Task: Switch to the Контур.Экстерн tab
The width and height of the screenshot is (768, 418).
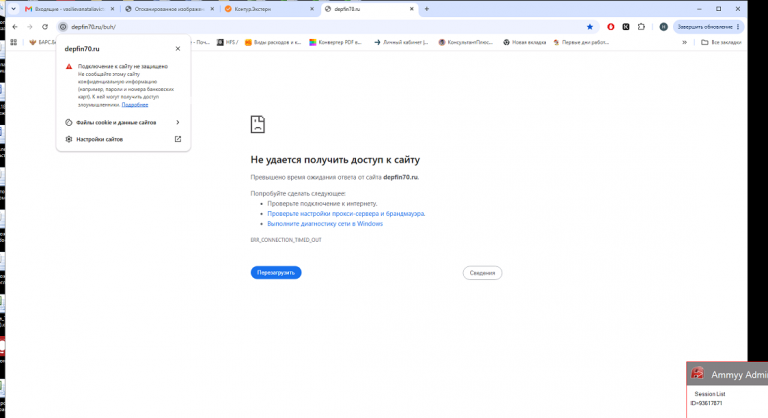Action: (x=267, y=9)
